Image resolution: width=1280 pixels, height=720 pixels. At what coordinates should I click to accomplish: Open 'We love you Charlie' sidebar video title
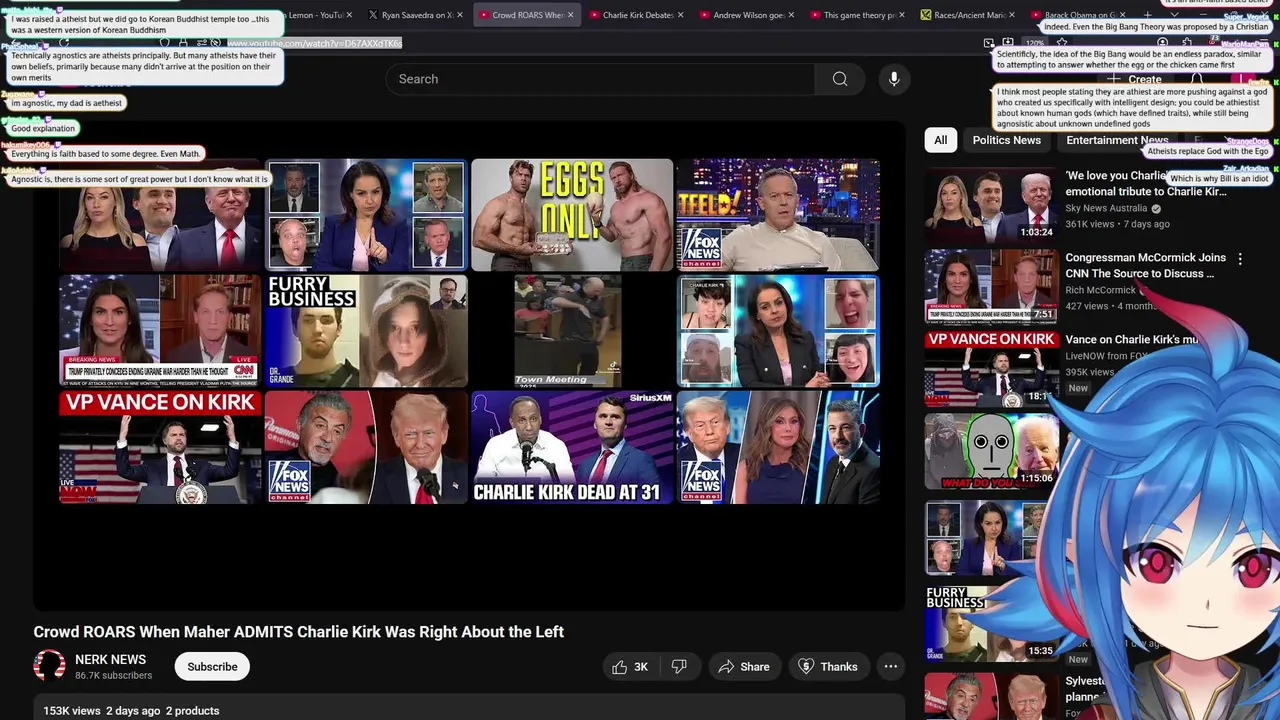point(1146,183)
